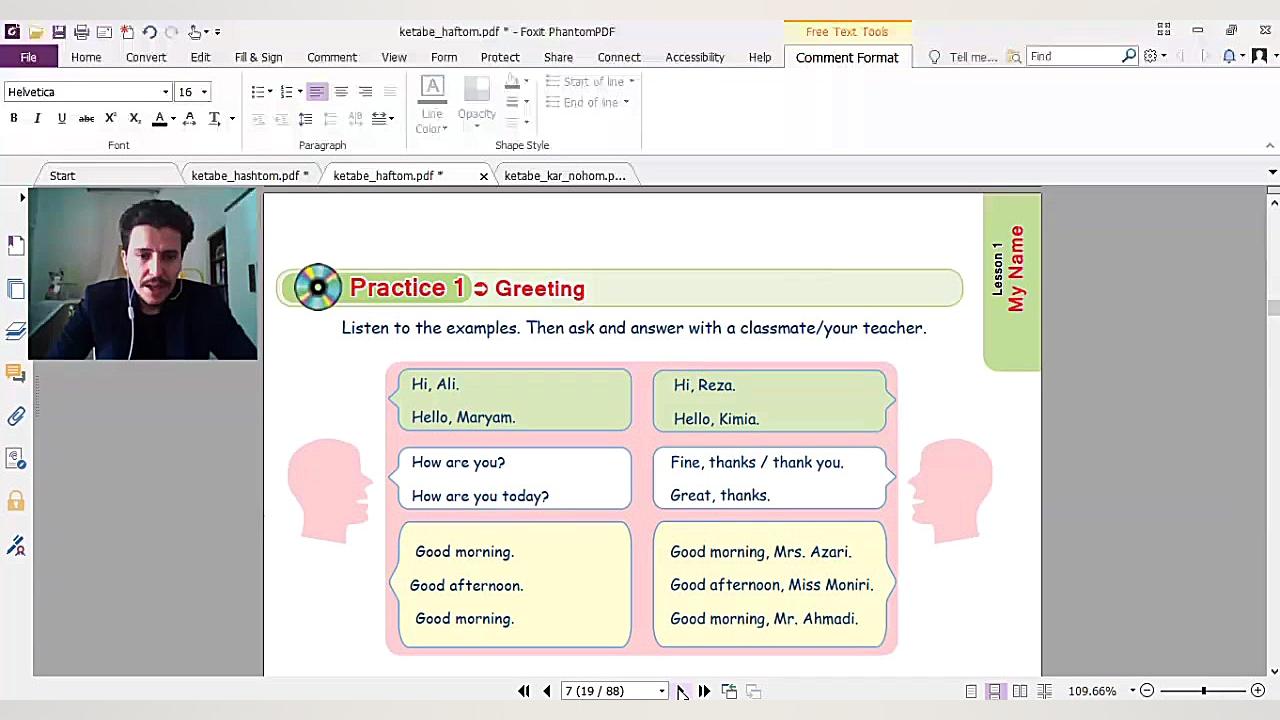
Task: Go to the previous page
Action: tap(547, 691)
